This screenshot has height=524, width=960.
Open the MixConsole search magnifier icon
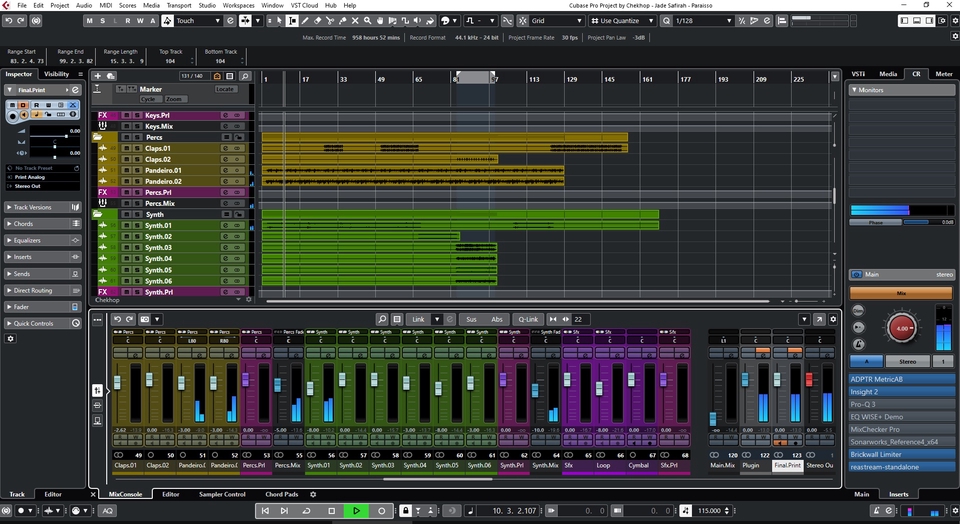[382, 319]
